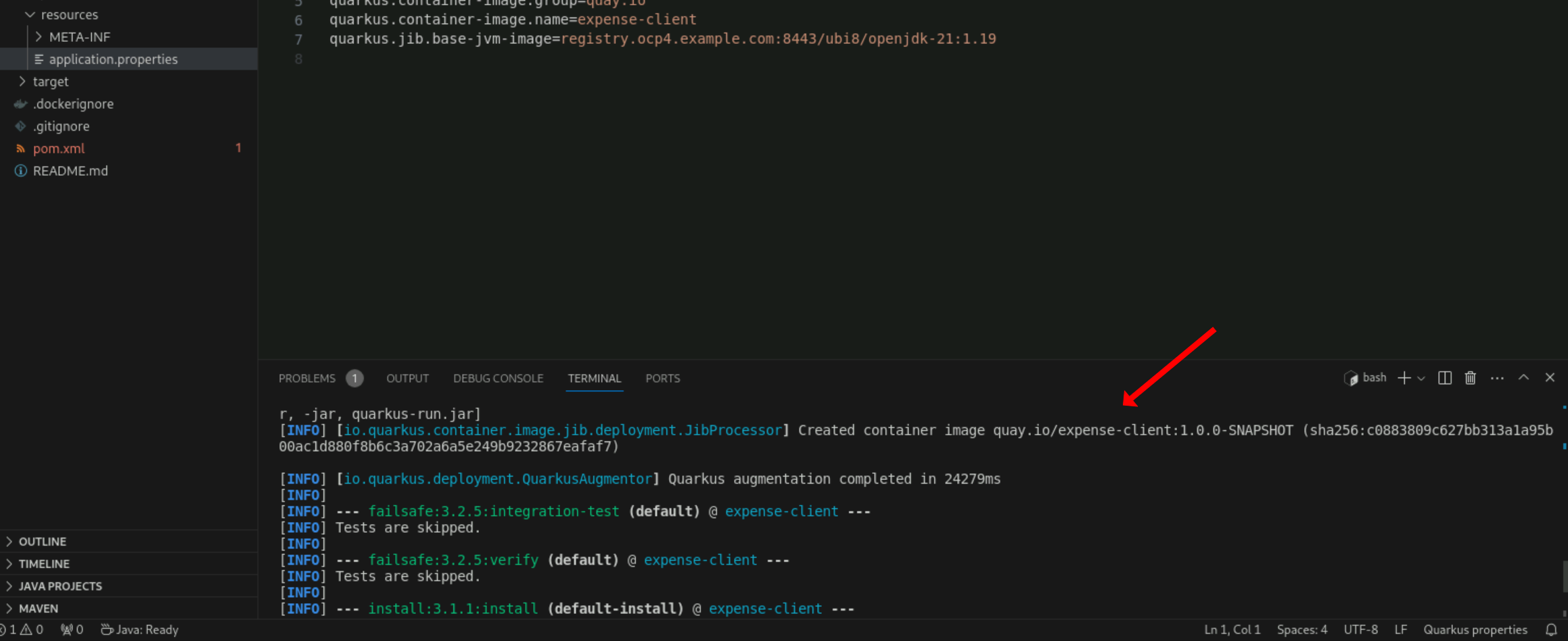
Task: Expand the JAVA PROJECTS section
Action: tap(60, 586)
